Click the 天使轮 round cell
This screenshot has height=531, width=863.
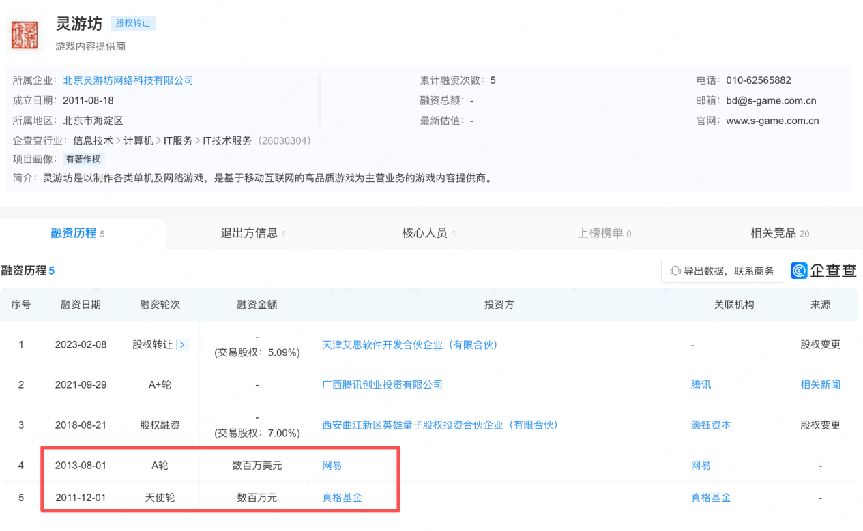[x=160, y=497]
